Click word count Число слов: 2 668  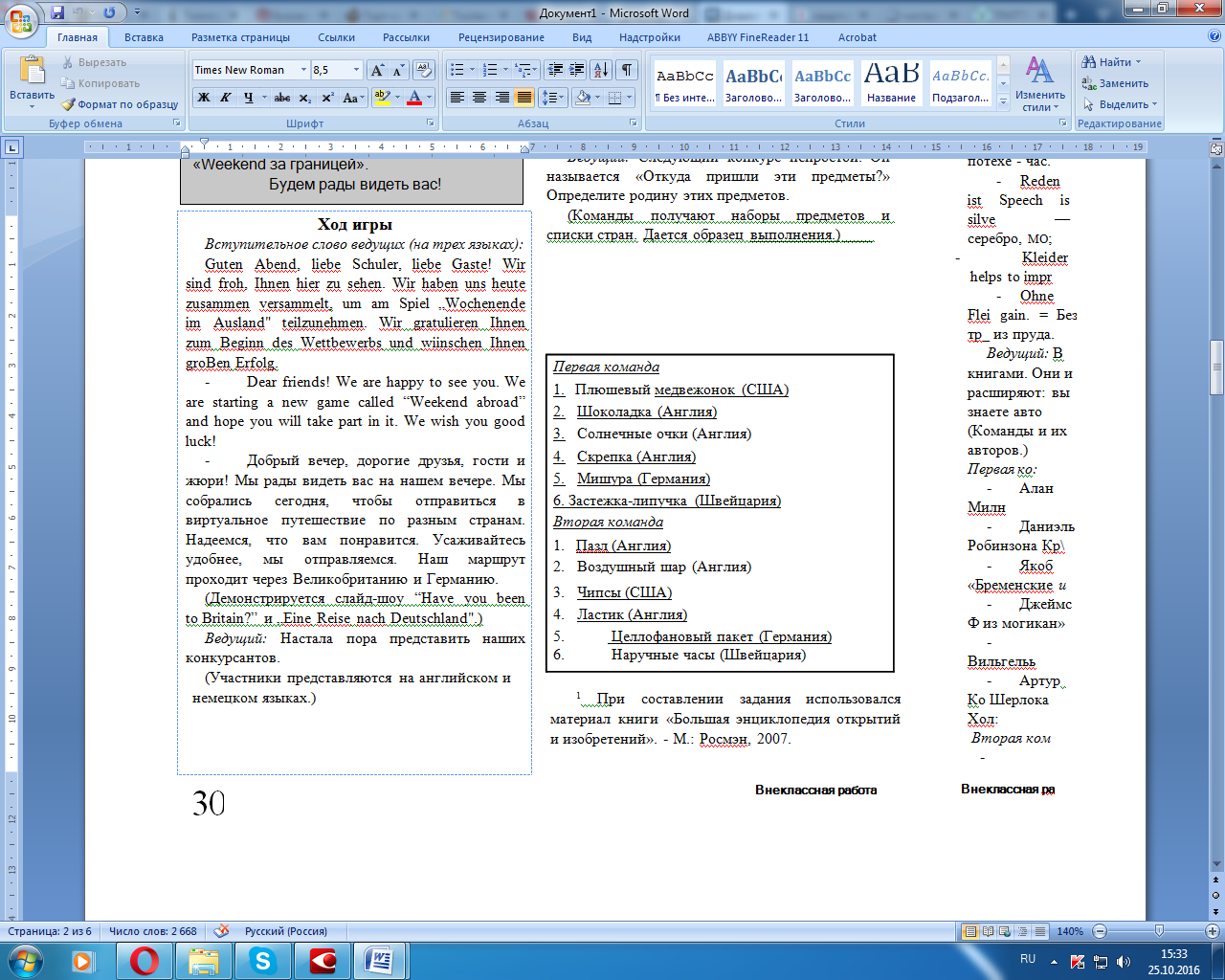[153, 931]
